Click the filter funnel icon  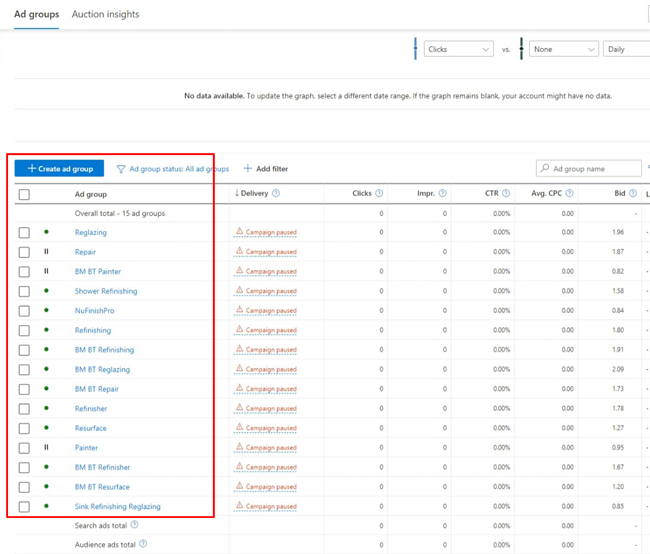pyautogui.click(x=121, y=169)
